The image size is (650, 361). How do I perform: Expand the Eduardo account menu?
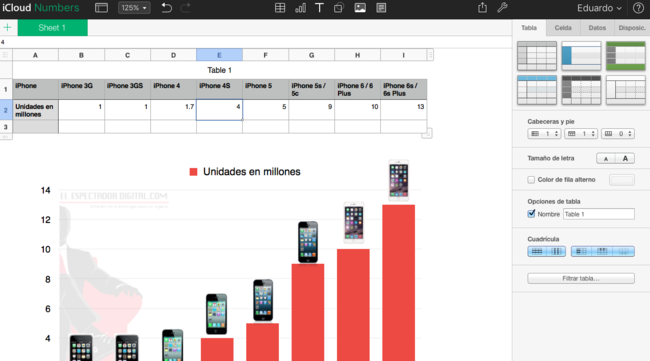coord(599,8)
